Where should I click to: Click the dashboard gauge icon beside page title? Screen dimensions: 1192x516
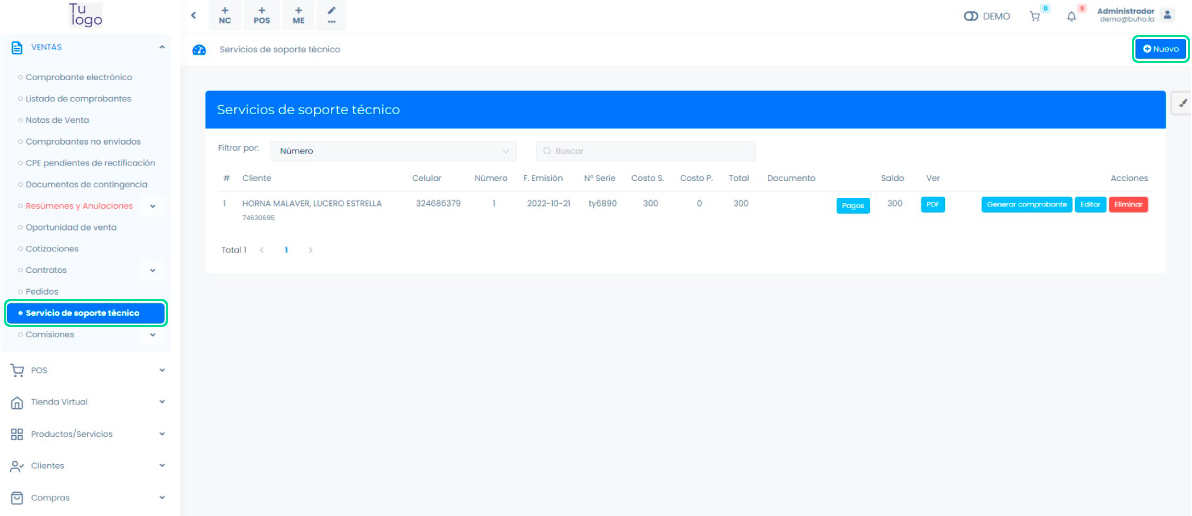pos(199,50)
